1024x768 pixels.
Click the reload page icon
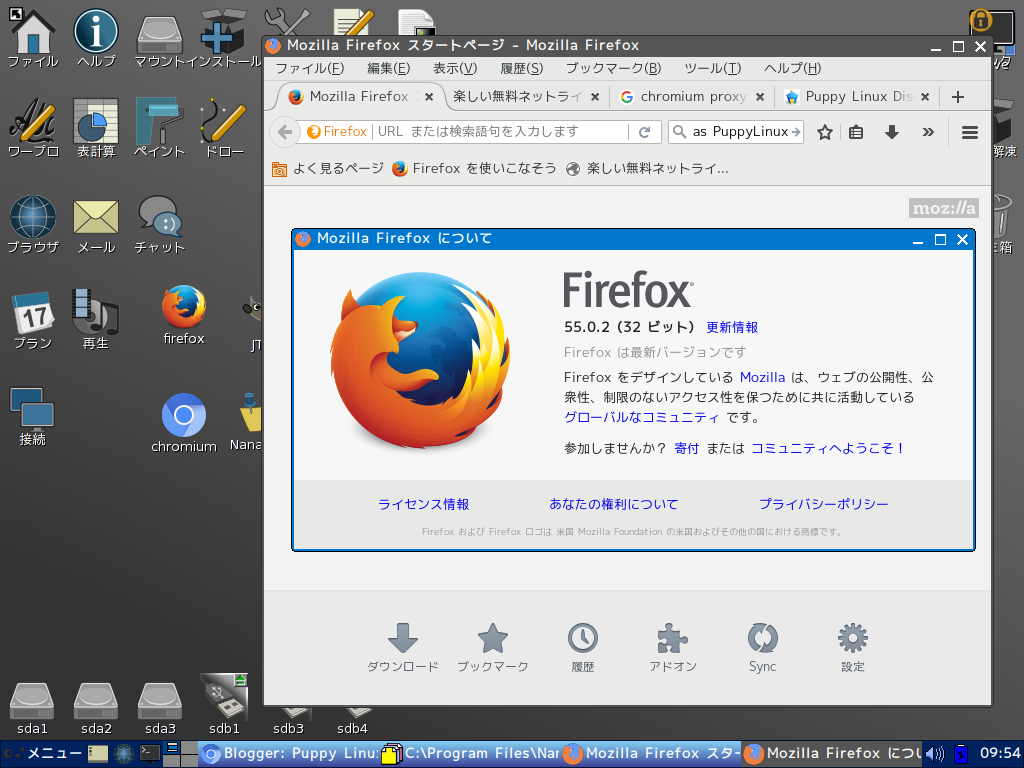click(x=645, y=132)
